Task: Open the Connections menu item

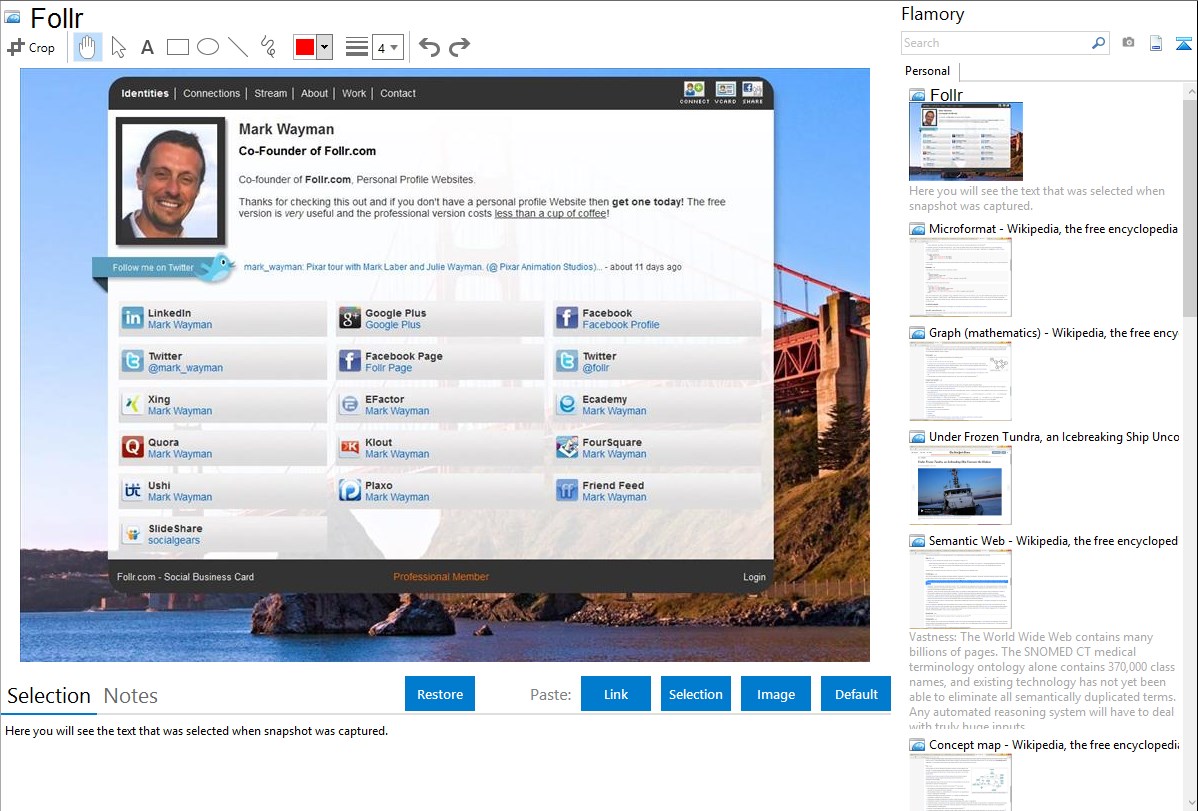Action: tap(212, 93)
